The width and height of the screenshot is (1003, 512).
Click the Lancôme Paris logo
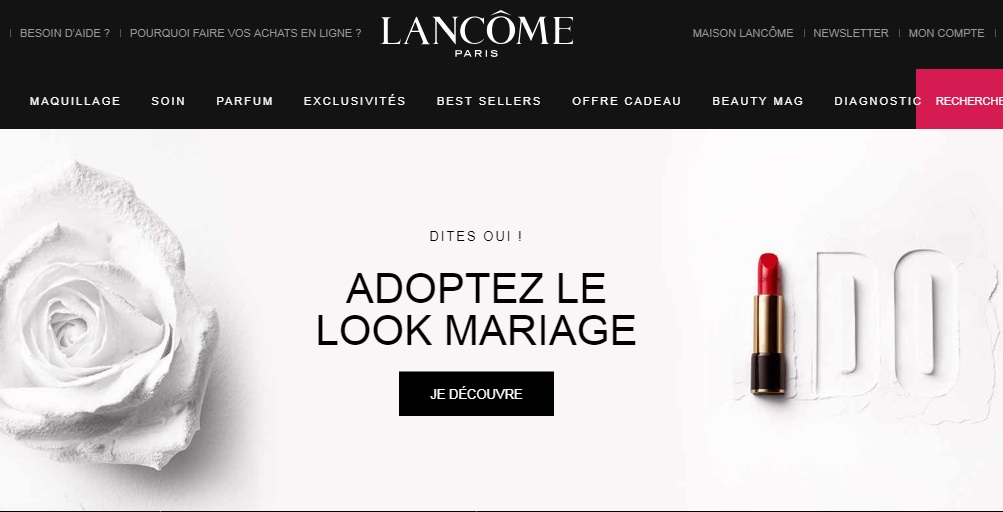tap(477, 34)
